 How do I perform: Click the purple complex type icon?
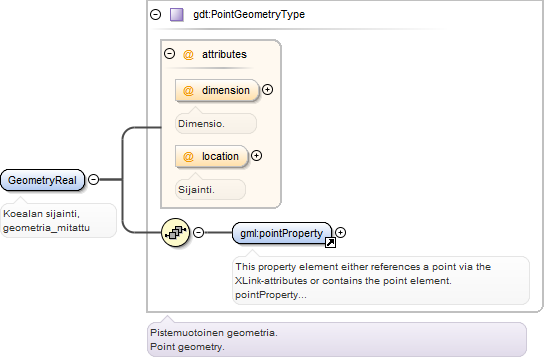177,15
